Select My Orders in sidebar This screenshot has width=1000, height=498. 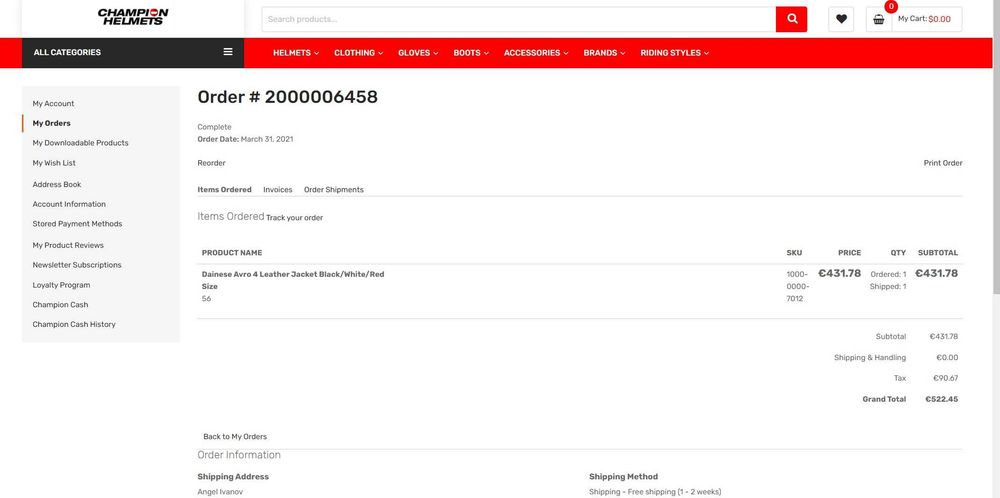[52, 123]
